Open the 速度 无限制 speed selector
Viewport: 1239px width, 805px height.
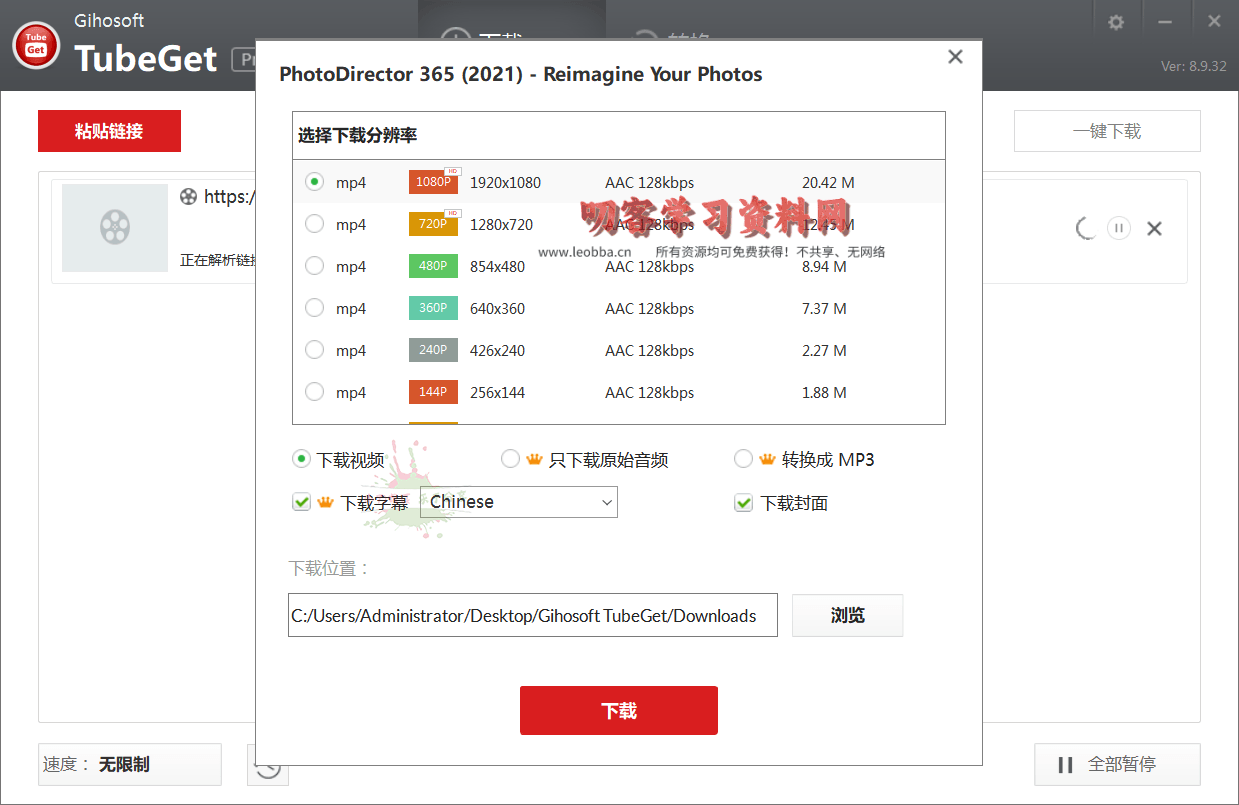tap(129, 764)
